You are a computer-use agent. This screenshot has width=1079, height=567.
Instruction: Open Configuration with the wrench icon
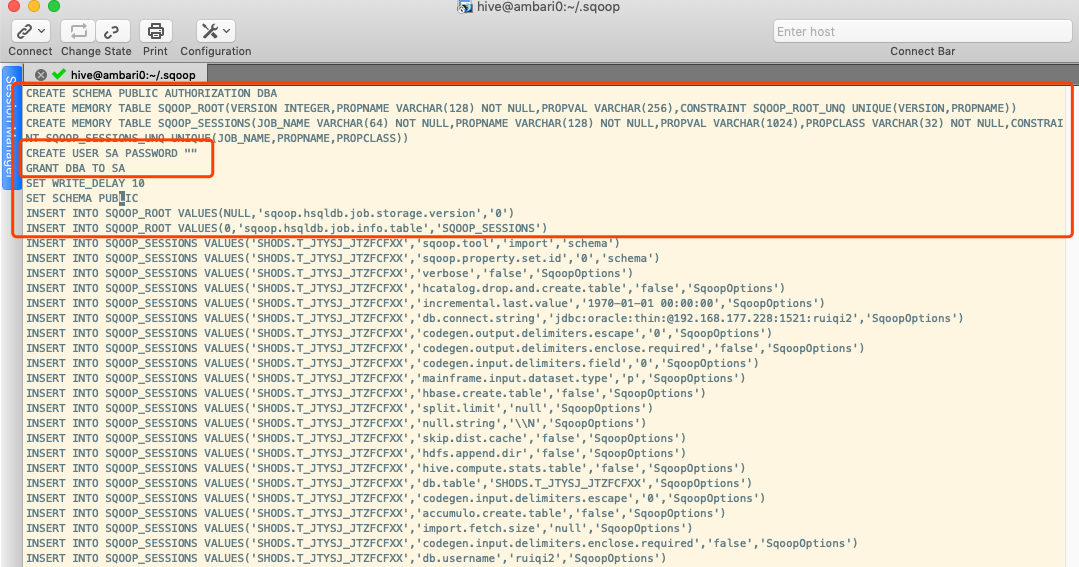pyautogui.click(x=209, y=31)
